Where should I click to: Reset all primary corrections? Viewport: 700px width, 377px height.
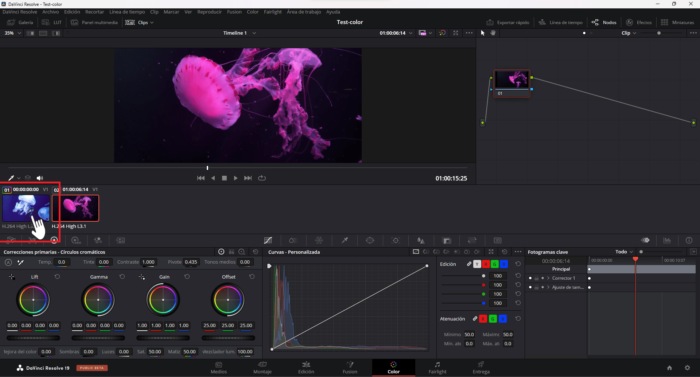click(x=255, y=252)
